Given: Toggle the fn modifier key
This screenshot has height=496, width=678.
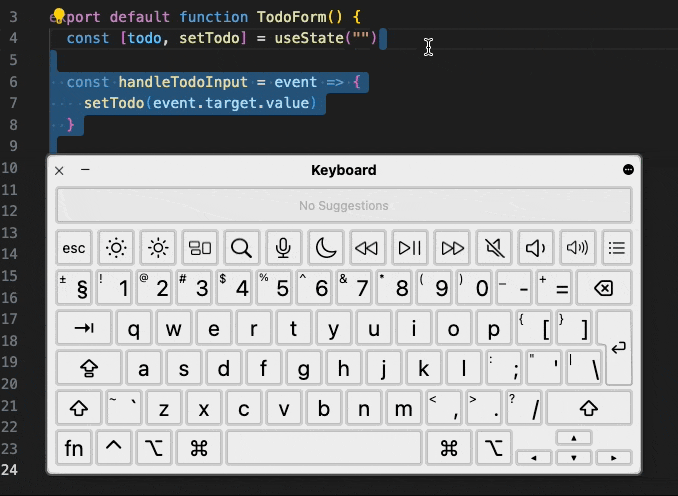Looking at the screenshot, I should pos(74,449).
